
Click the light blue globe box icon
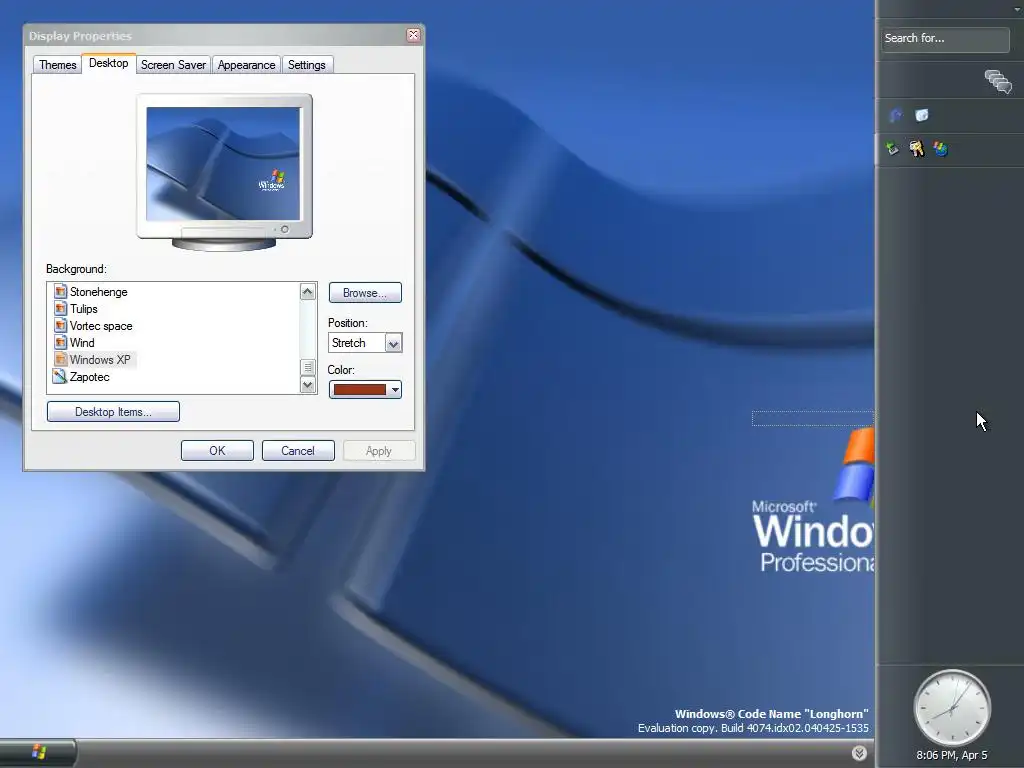pos(921,116)
